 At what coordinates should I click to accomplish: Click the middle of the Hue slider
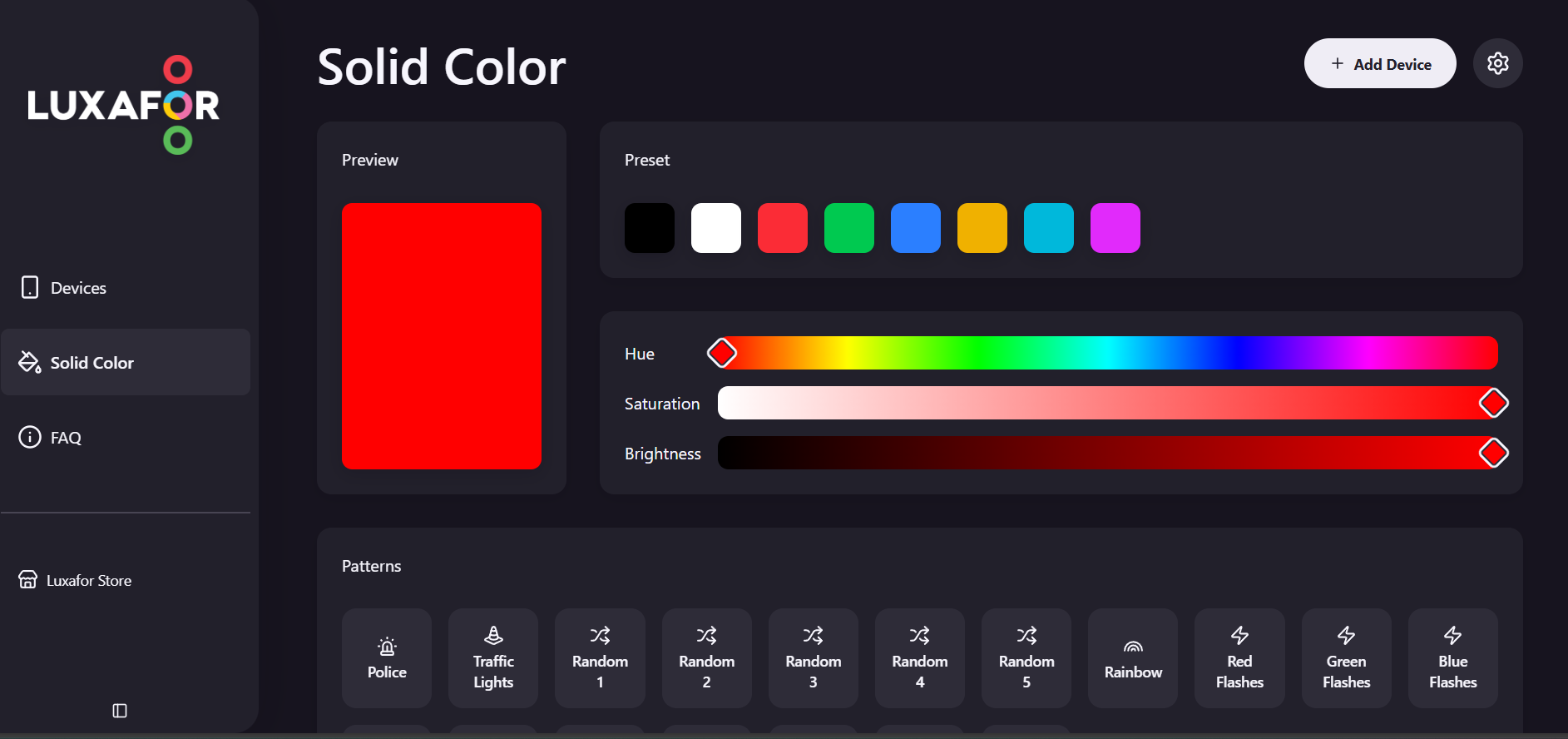[x=1108, y=353]
